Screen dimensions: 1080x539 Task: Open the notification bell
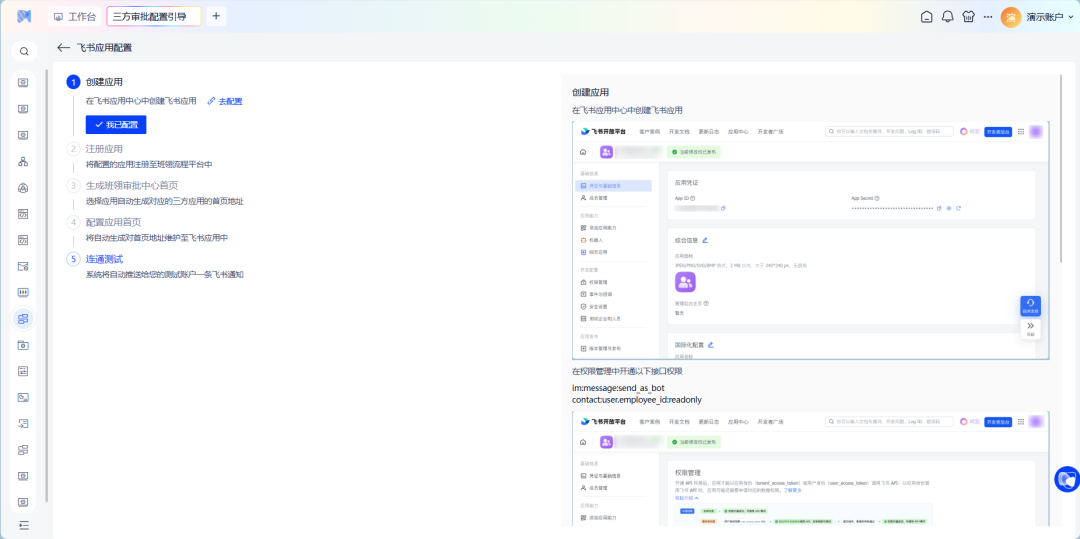pyautogui.click(x=947, y=17)
